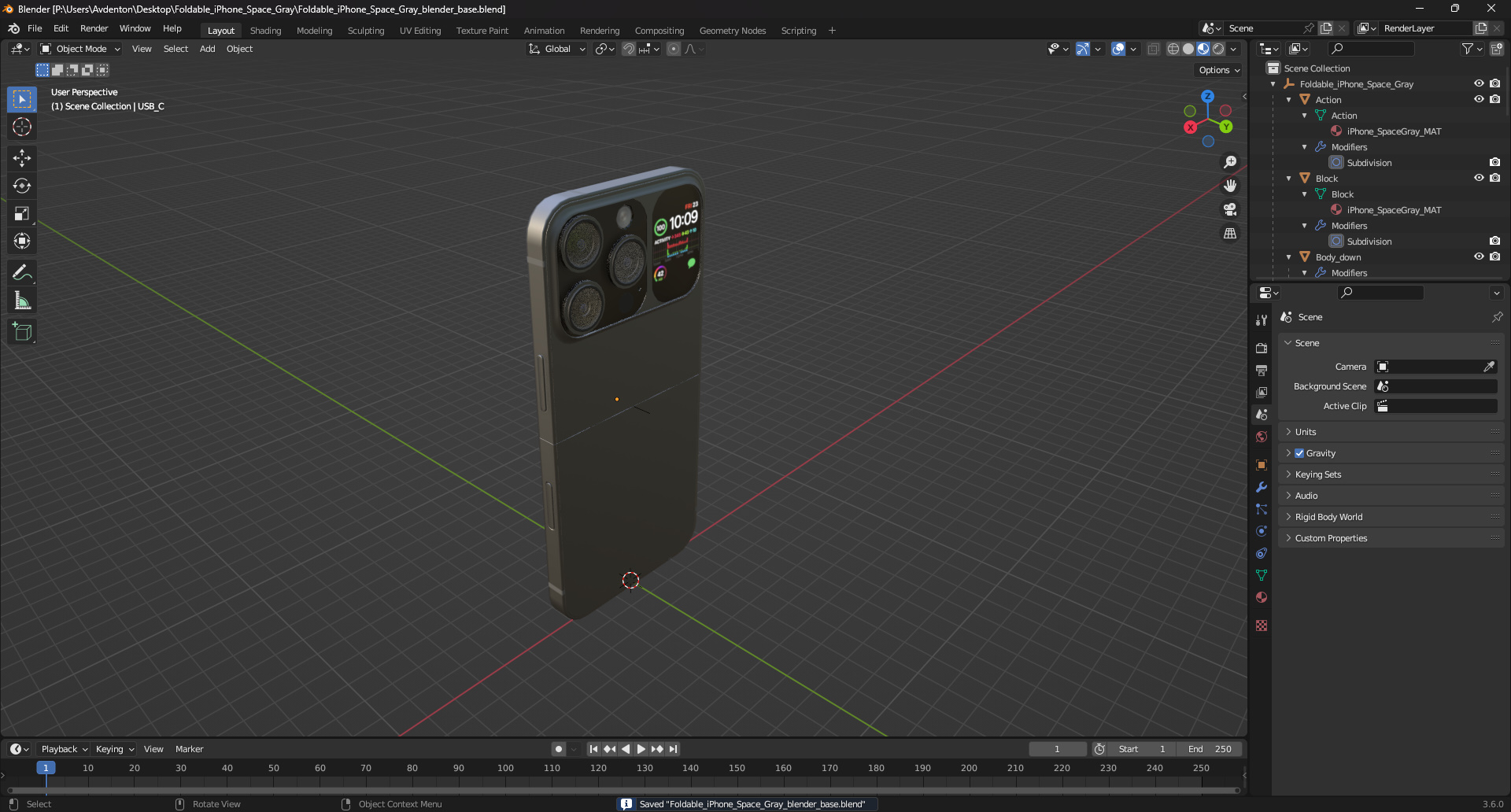Open the Render properties tab
Image resolution: width=1511 pixels, height=812 pixels.
pyautogui.click(x=1262, y=348)
